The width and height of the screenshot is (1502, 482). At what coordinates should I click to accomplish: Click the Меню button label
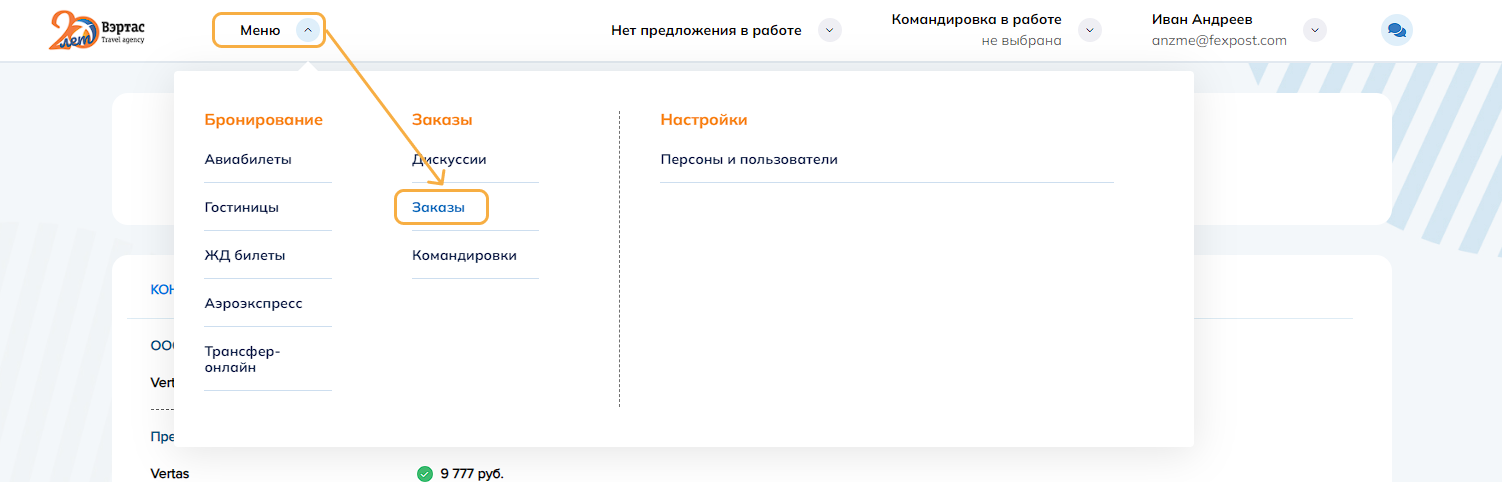[260, 30]
